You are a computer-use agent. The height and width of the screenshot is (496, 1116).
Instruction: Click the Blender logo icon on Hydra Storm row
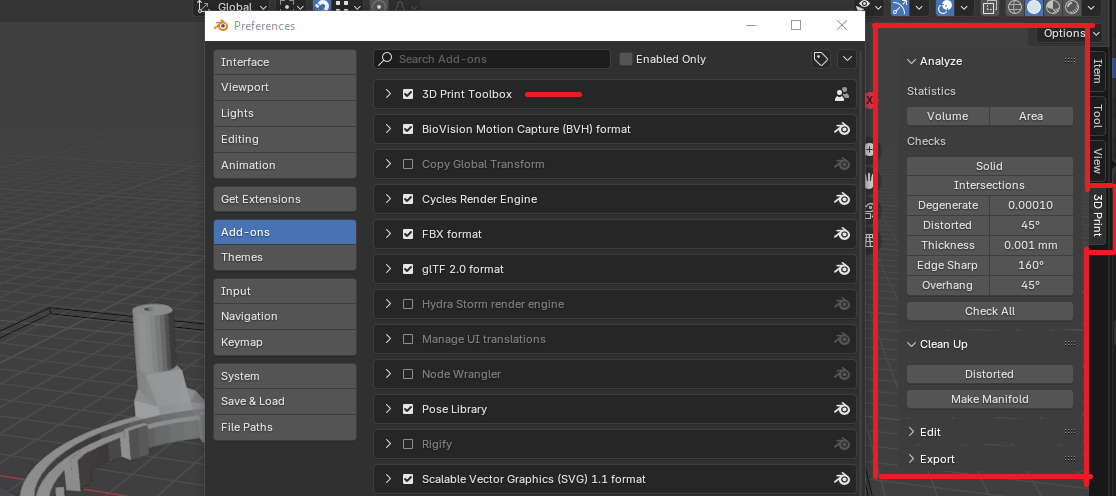click(x=842, y=304)
